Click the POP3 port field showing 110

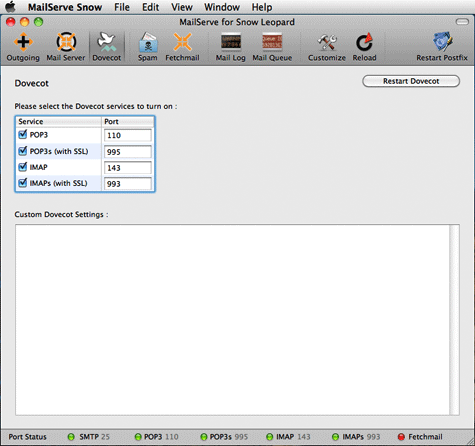coord(128,135)
